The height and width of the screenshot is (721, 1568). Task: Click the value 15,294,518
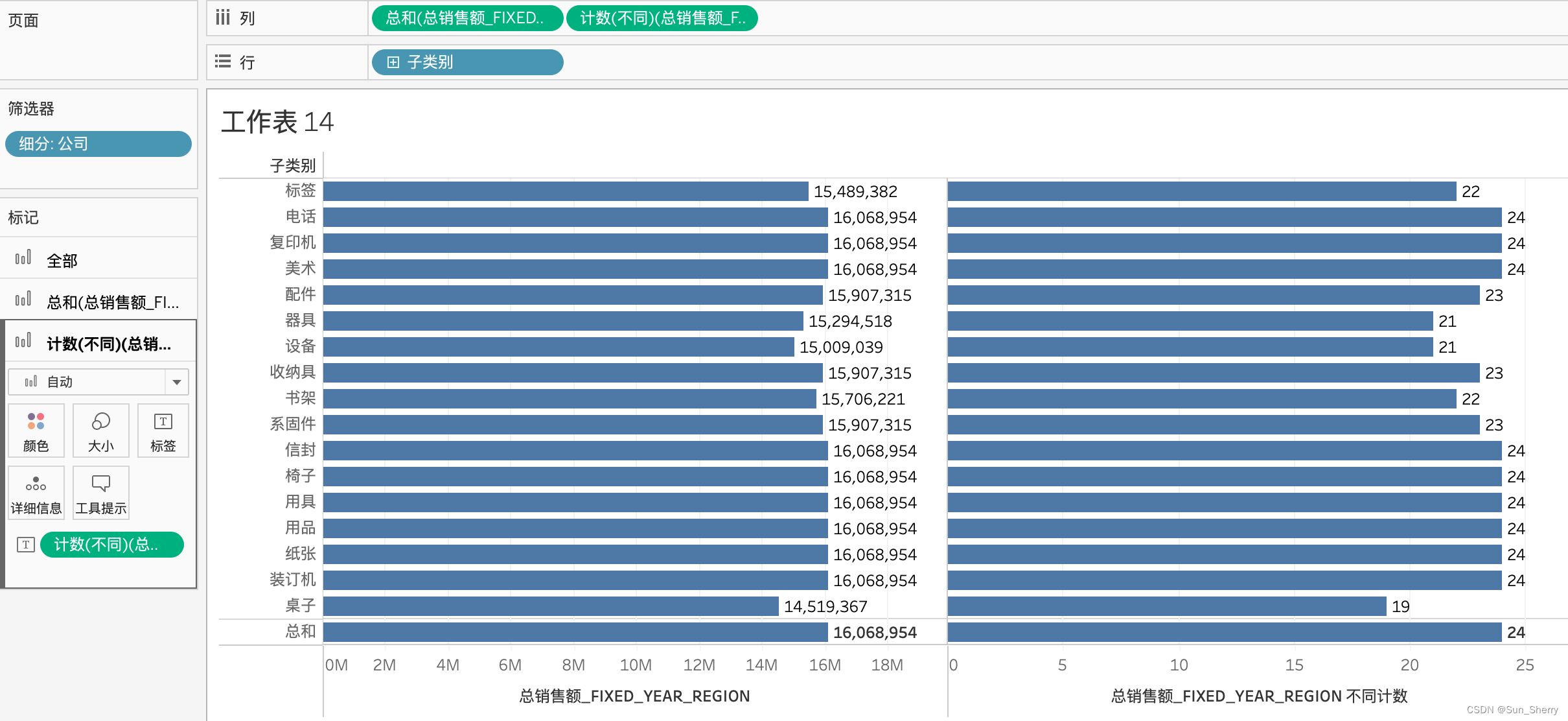click(850, 322)
